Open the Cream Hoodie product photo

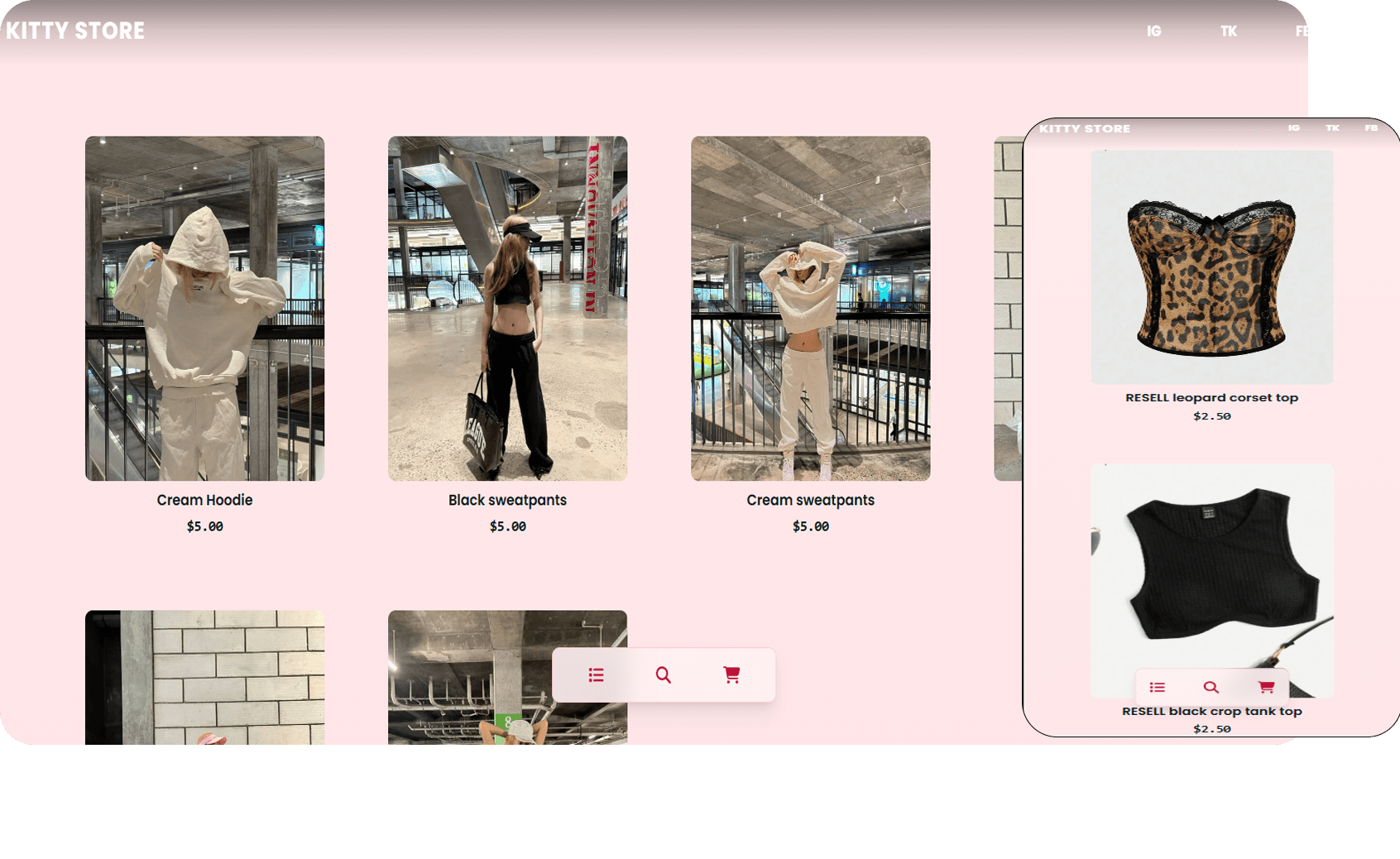pos(204,308)
